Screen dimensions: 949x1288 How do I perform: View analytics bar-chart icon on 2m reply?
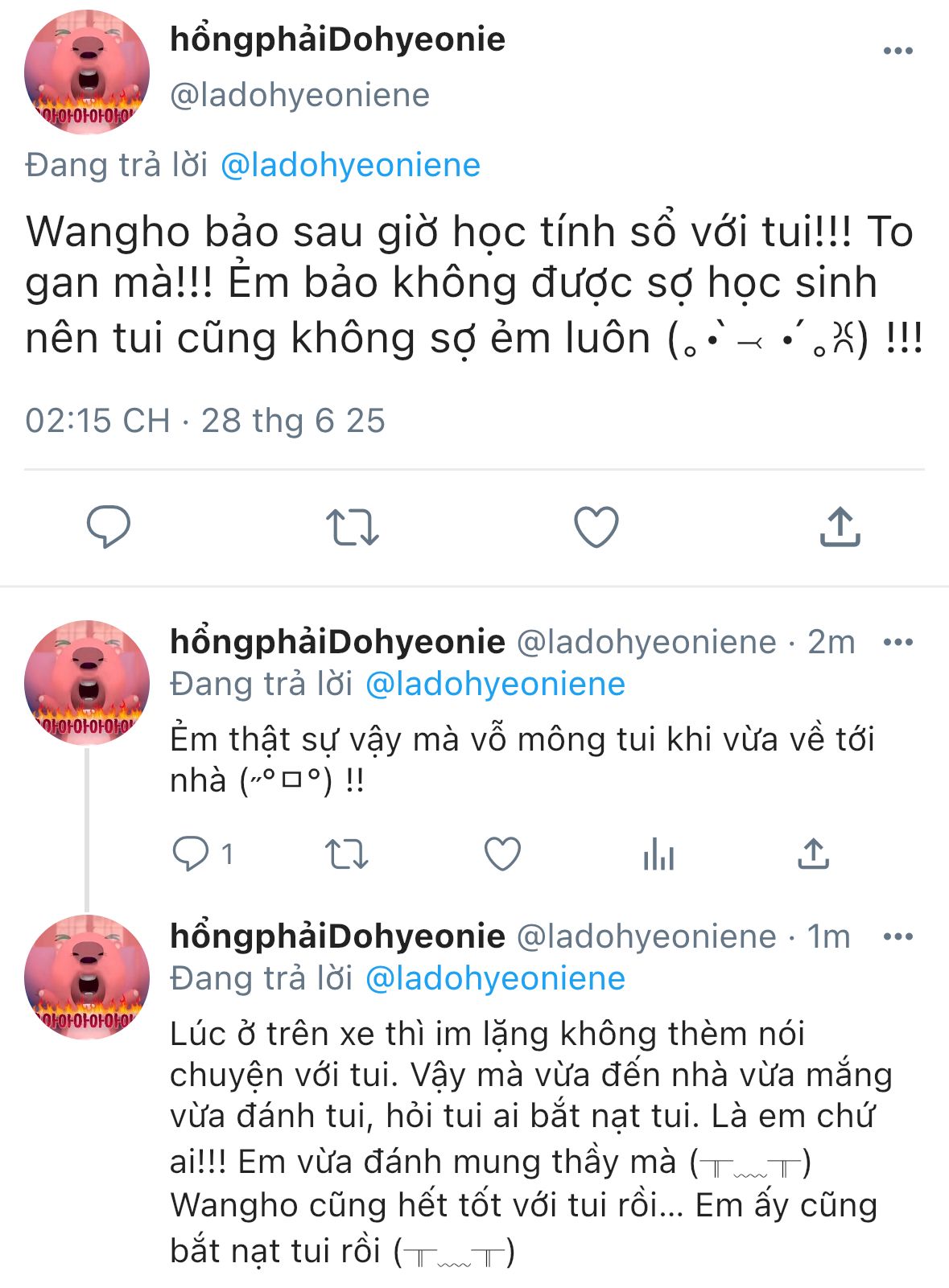pos(658,854)
